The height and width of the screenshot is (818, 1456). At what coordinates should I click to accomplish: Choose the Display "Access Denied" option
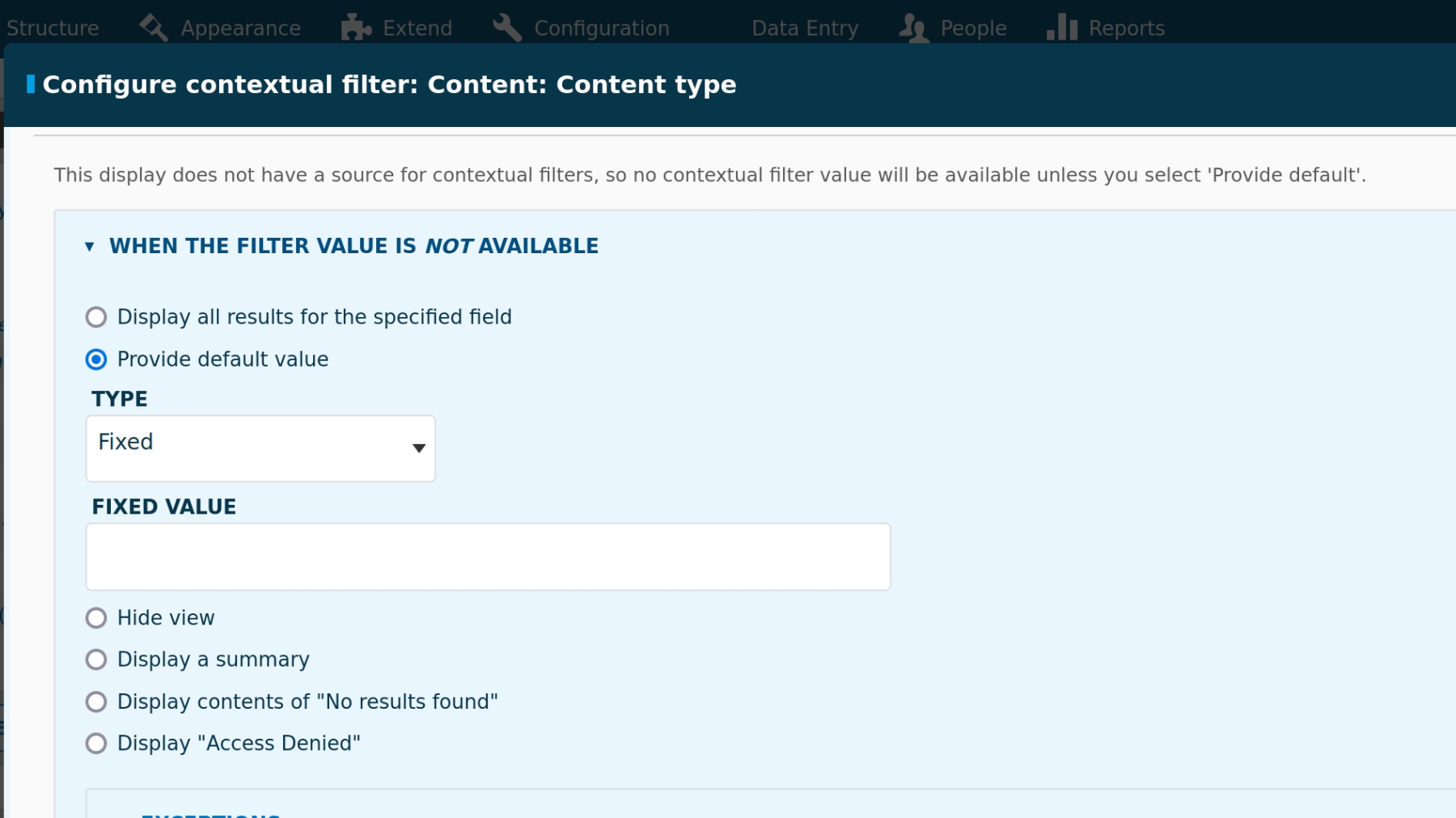pyautogui.click(x=96, y=744)
